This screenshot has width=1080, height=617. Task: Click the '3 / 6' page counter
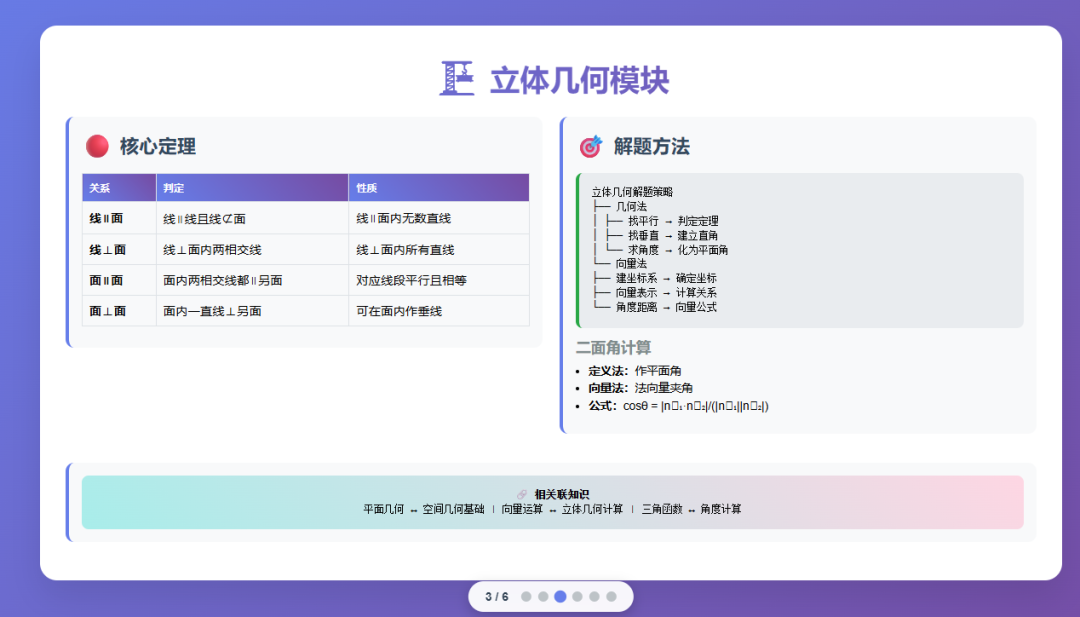pos(497,596)
